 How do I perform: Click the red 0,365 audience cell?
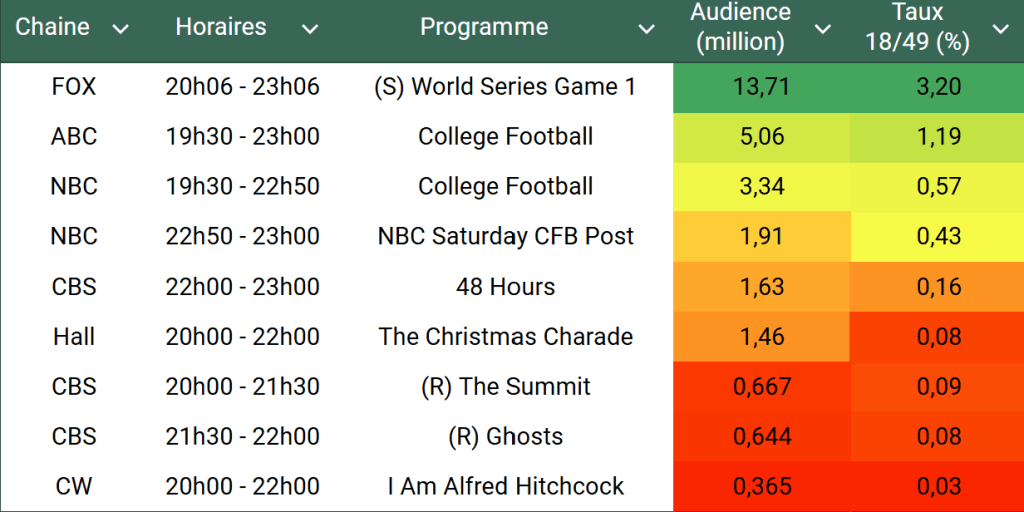pos(761,487)
